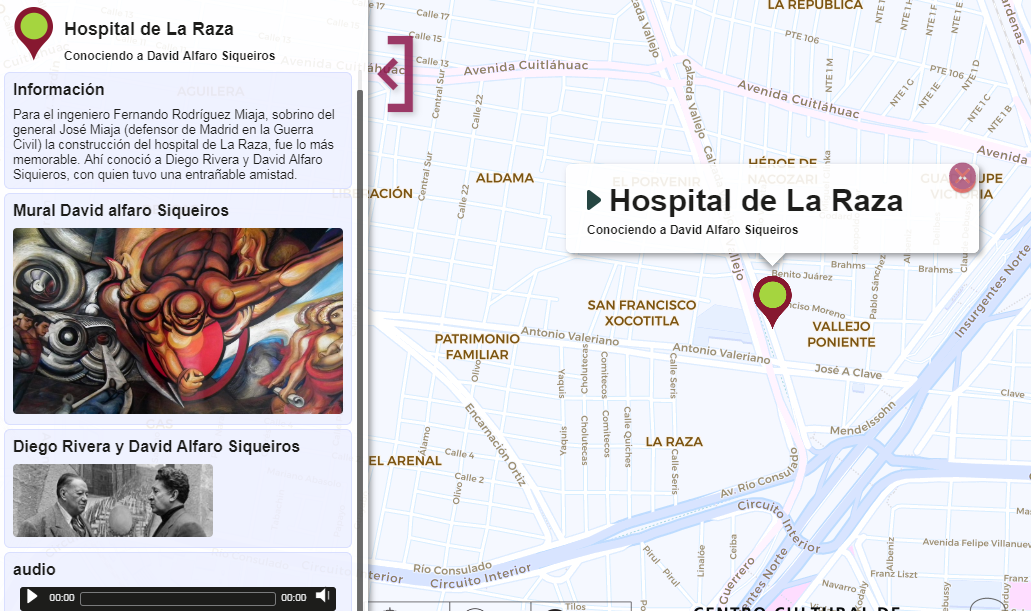
Task: Open the Siqueiros mural image
Action: 178,321
